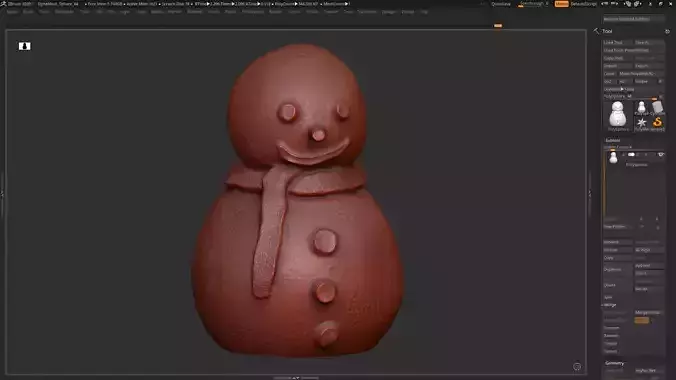
Task: Open the Render menu
Action: click(x=275, y=12)
